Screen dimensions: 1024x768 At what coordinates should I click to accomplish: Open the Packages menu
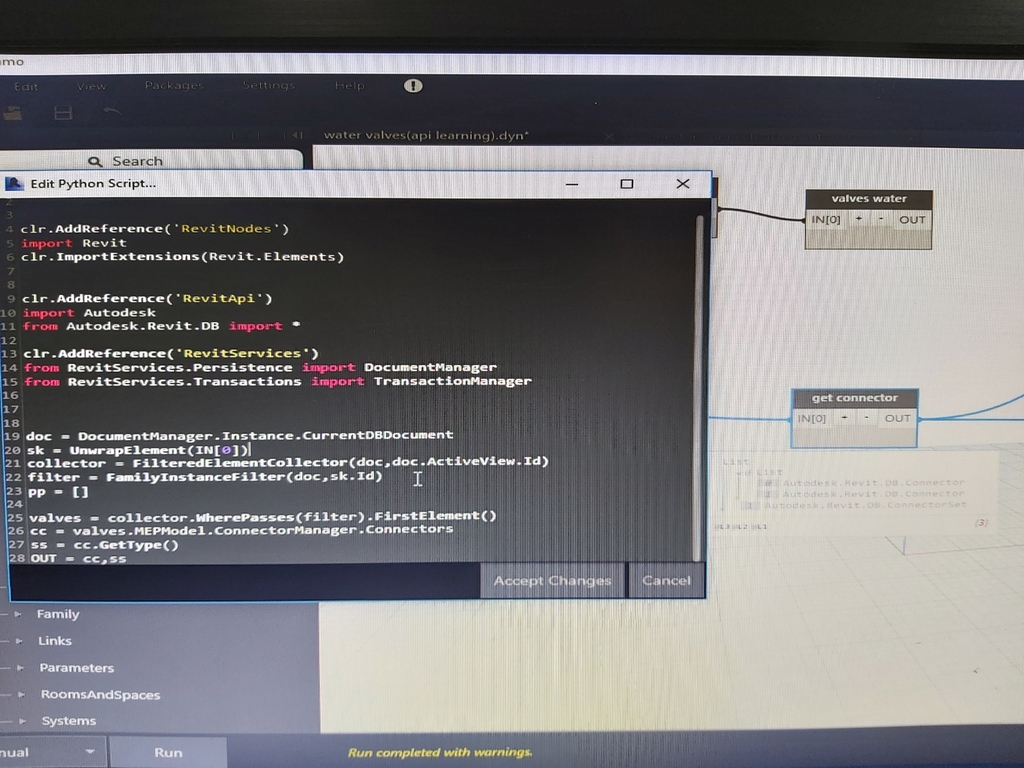click(x=174, y=86)
